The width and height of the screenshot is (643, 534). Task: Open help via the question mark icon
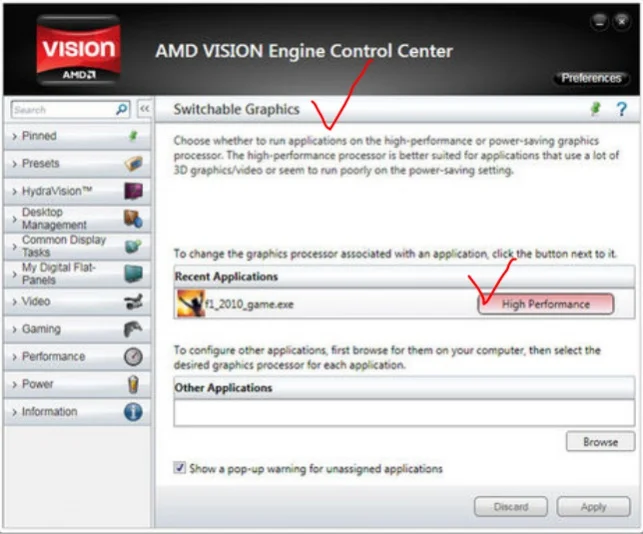pyautogui.click(x=621, y=110)
